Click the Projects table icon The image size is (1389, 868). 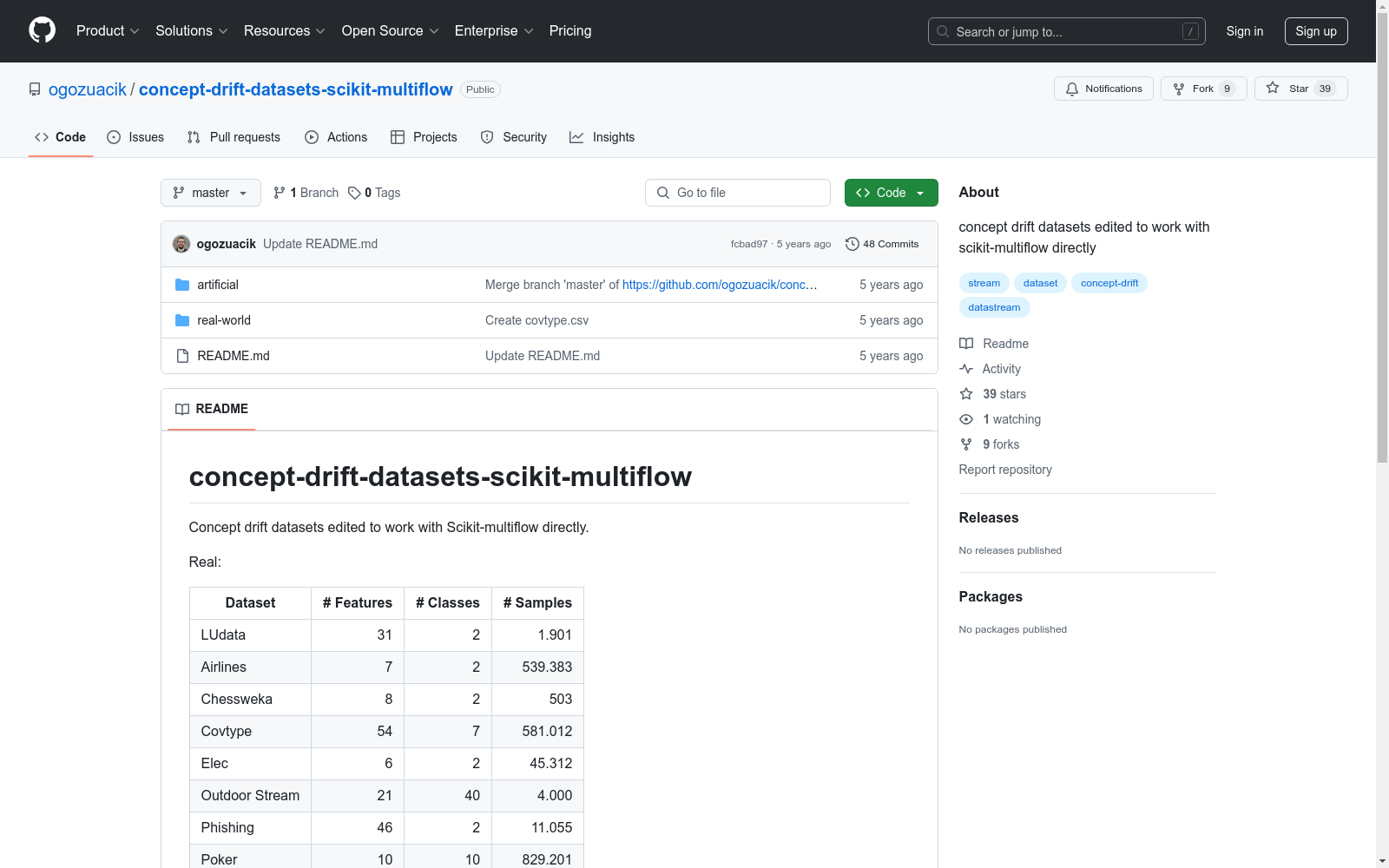tap(398, 137)
